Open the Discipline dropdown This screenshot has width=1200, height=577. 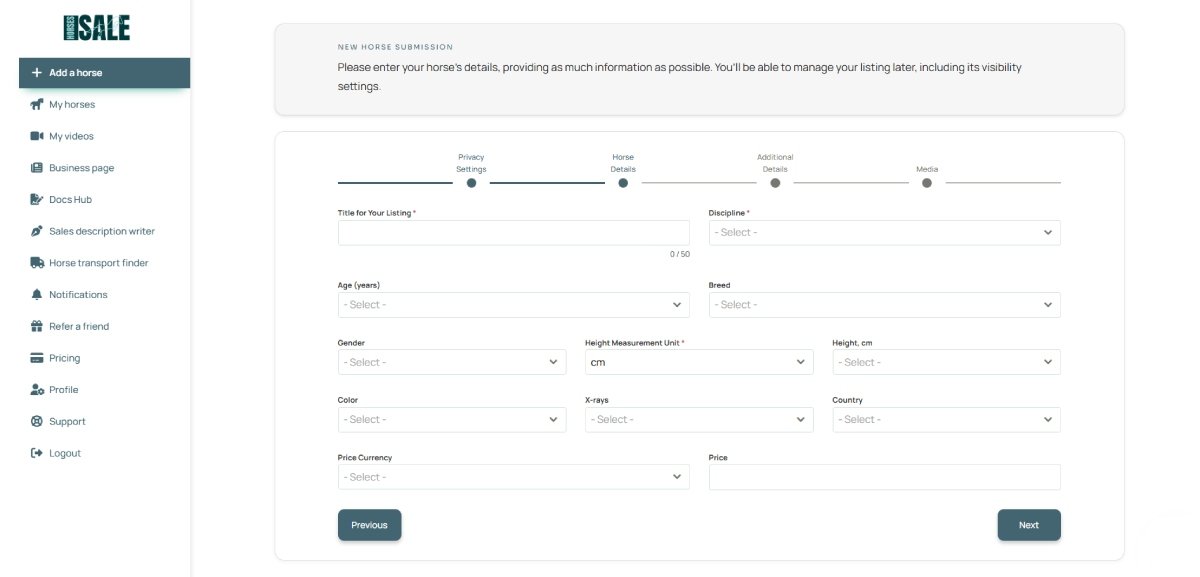[x=884, y=233]
